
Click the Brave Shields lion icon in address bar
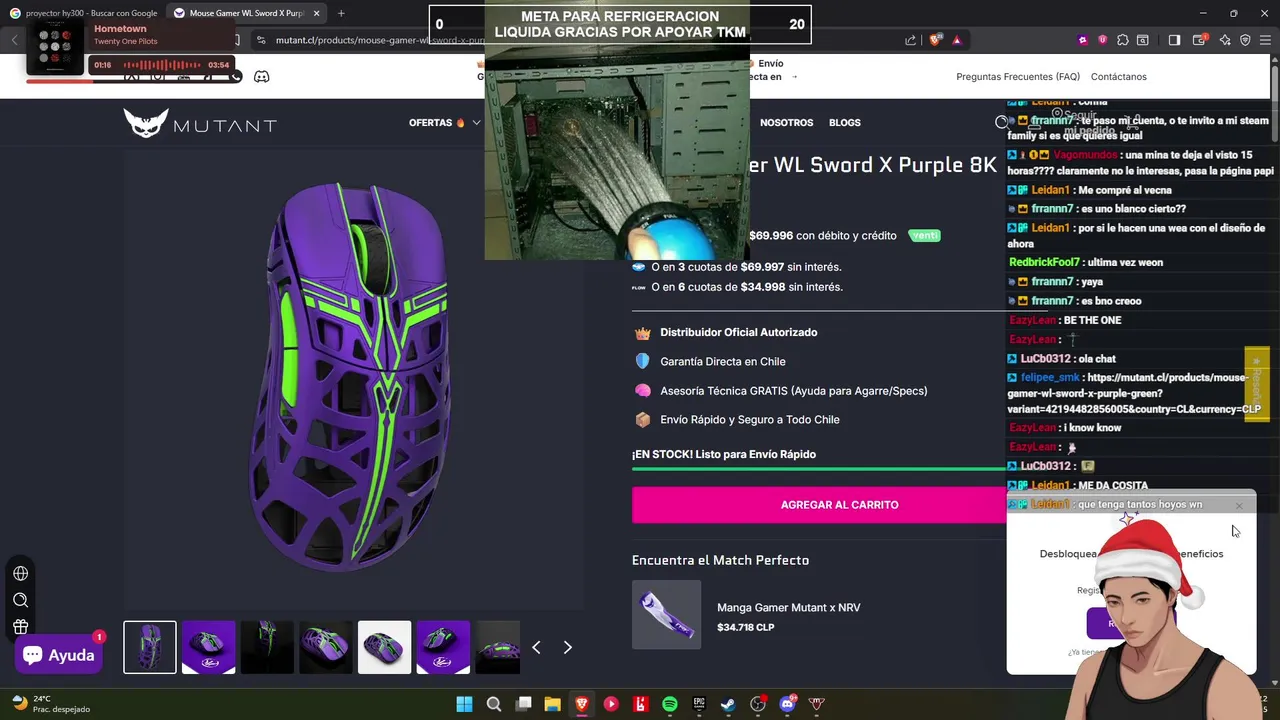pos(935,40)
